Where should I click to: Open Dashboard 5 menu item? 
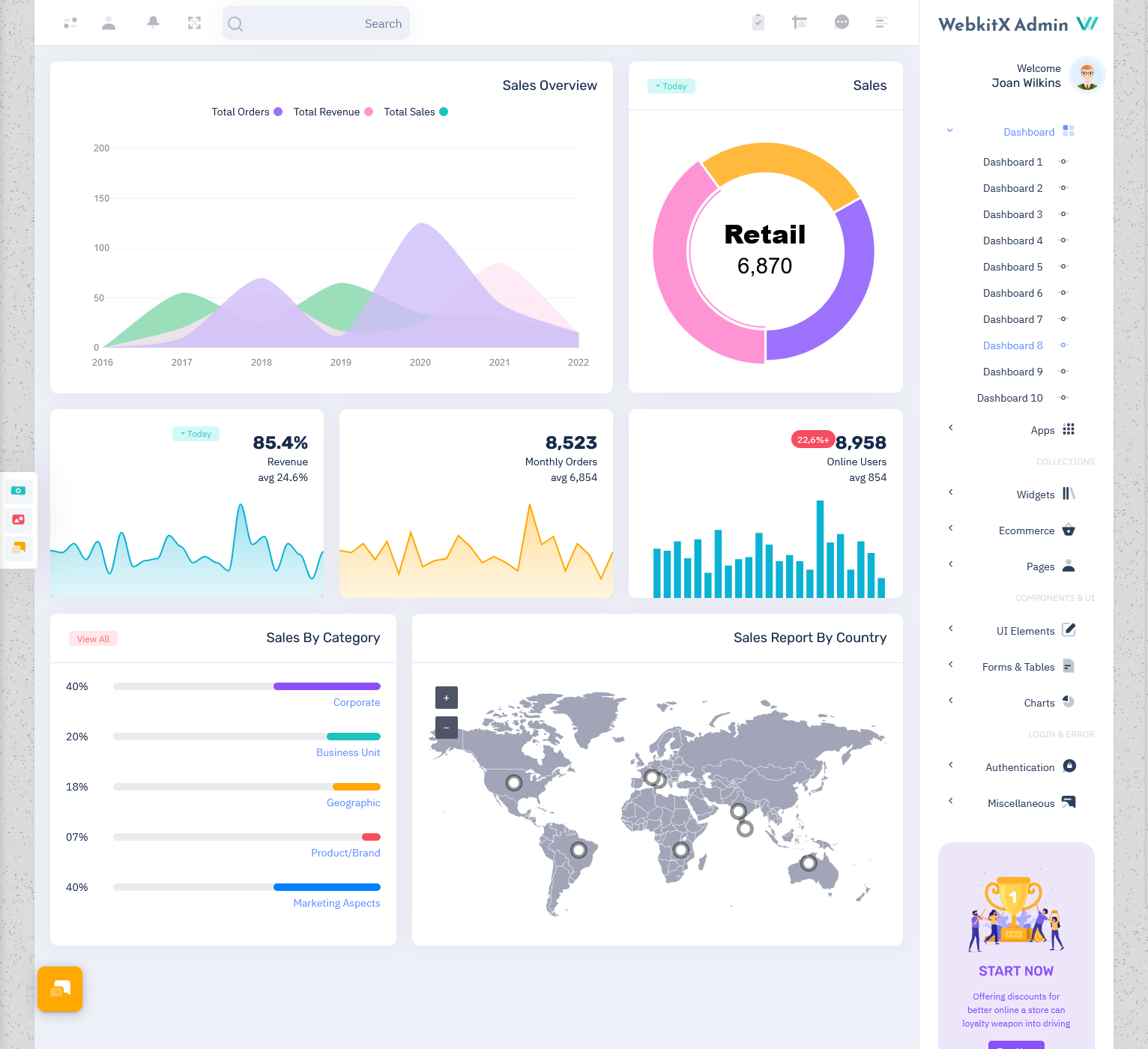[1012, 267]
